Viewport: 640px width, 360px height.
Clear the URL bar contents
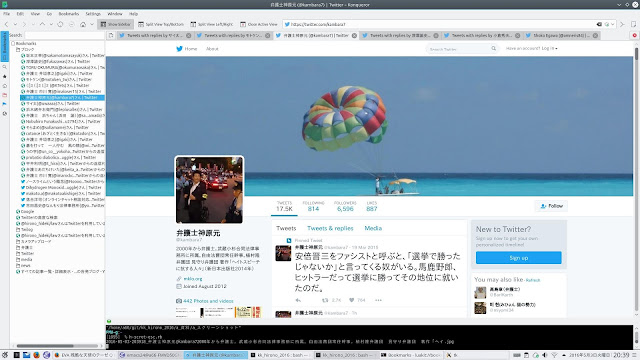click(x=599, y=24)
